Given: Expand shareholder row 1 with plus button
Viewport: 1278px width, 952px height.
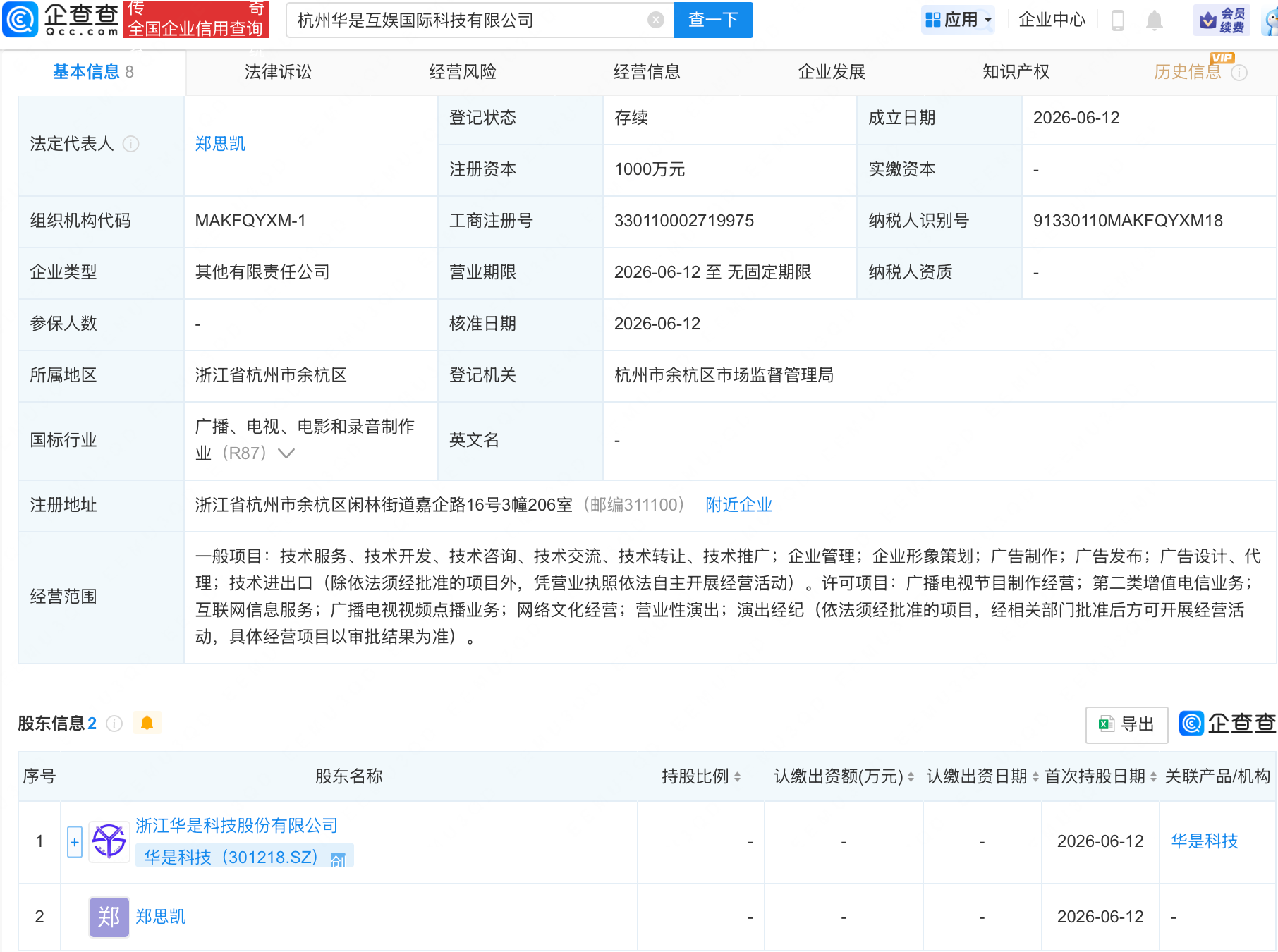Looking at the screenshot, I should (x=75, y=842).
